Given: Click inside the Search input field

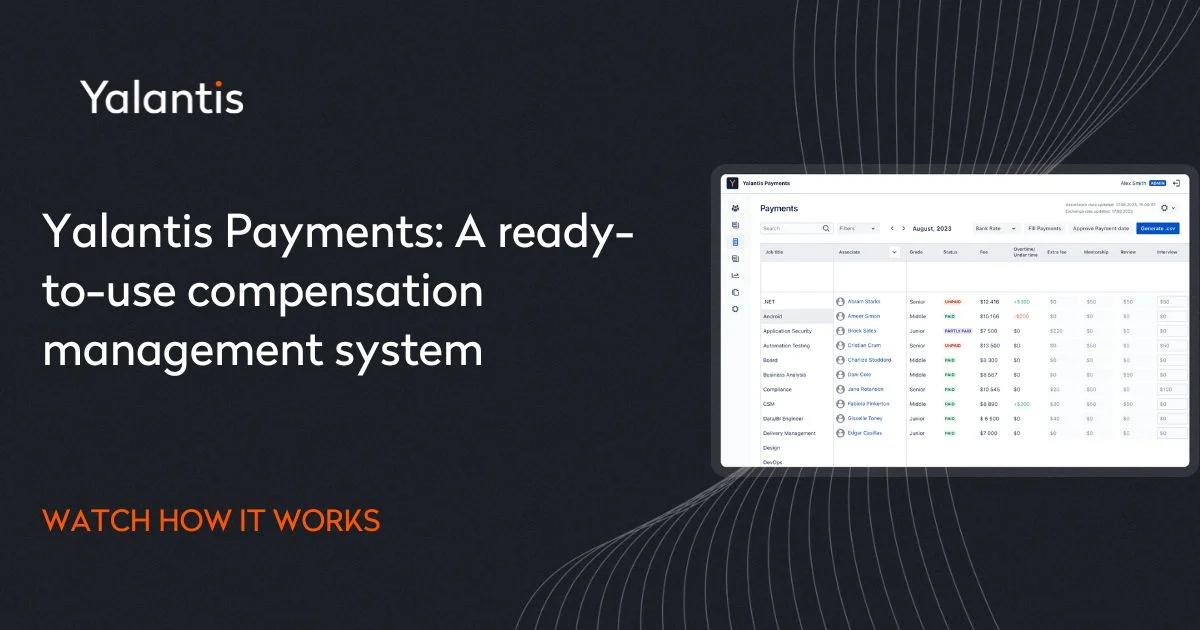Looking at the screenshot, I should click(788, 228).
